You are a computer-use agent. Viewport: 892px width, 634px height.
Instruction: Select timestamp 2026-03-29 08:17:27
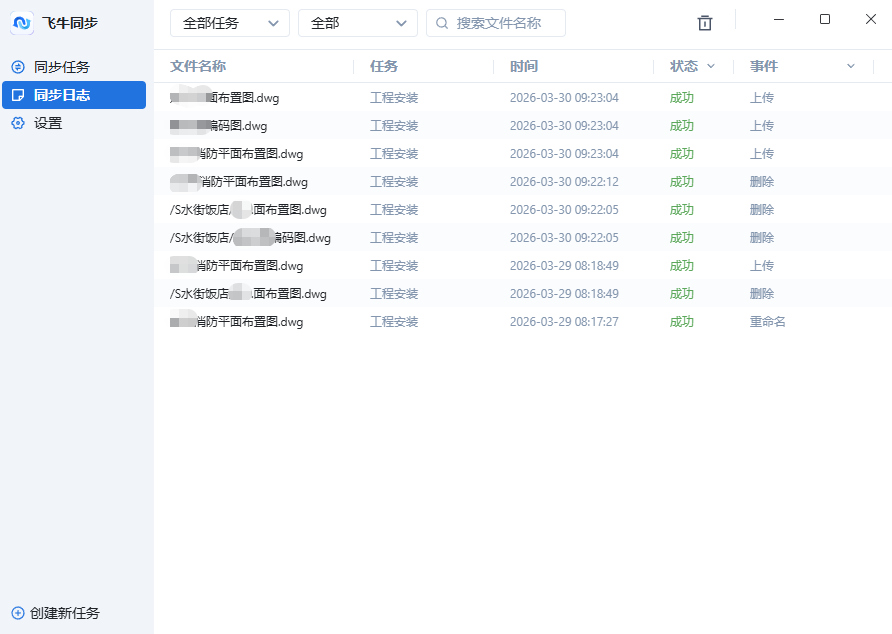tap(564, 322)
